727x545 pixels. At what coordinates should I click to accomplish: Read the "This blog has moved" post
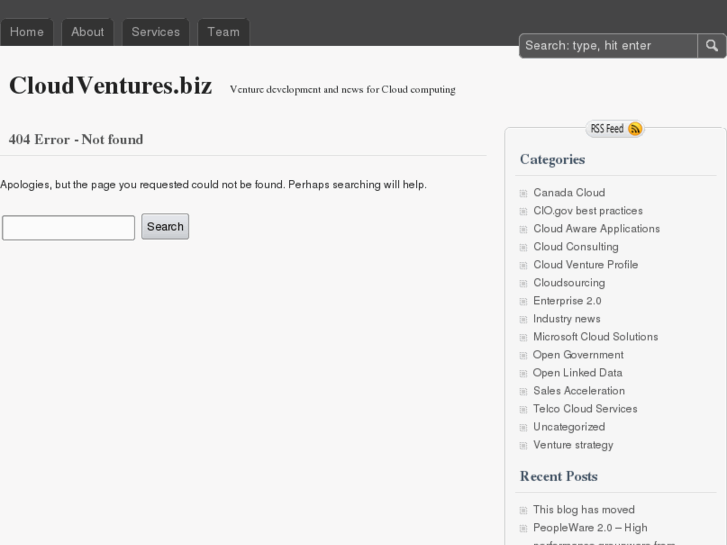click(583, 510)
